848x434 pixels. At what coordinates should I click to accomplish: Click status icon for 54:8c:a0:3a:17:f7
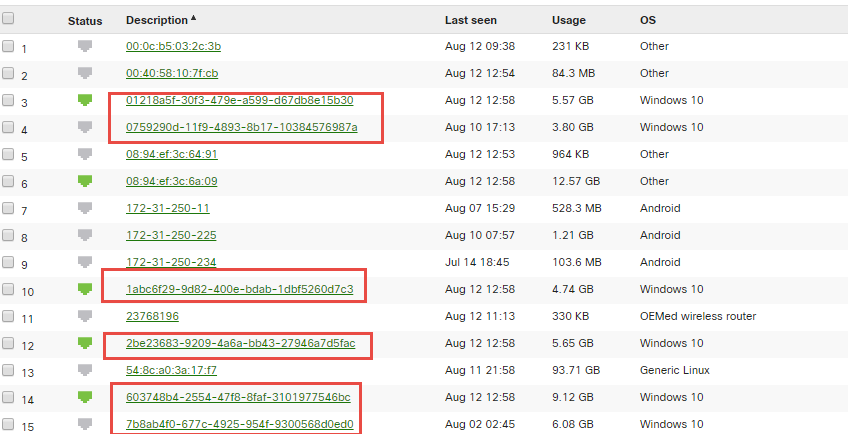pos(85,370)
